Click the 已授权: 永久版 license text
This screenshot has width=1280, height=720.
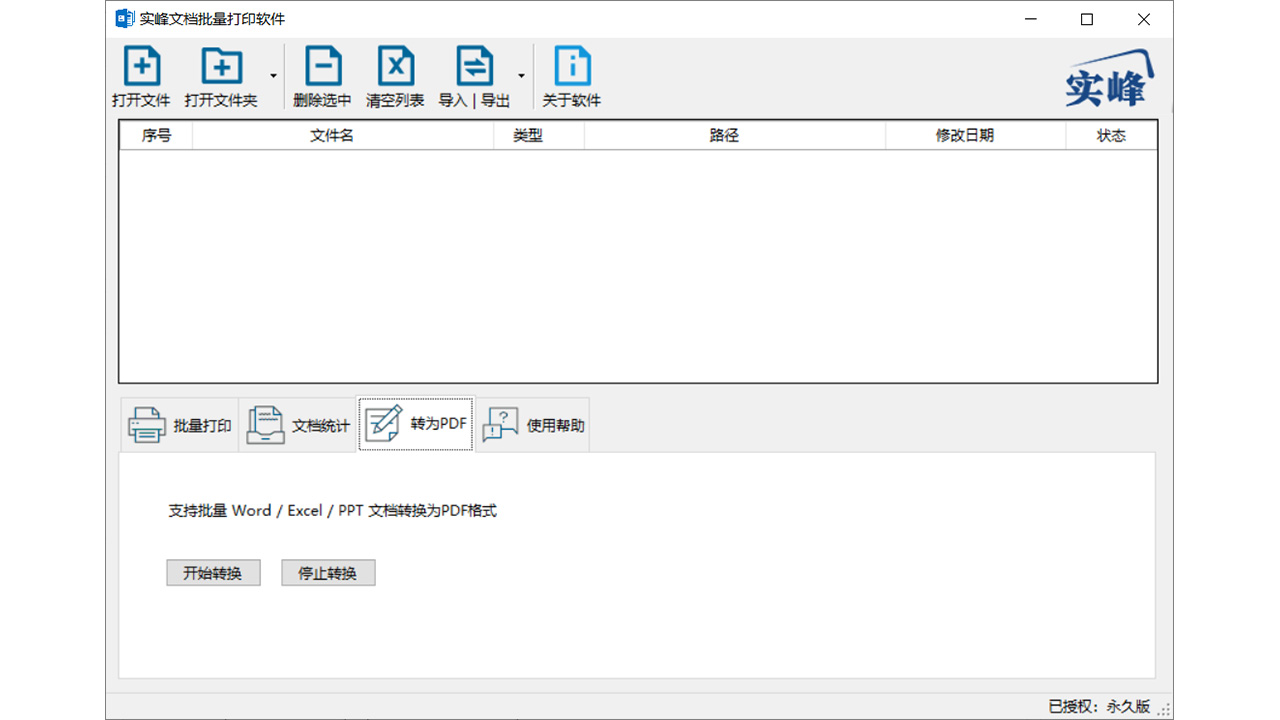click(1098, 705)
